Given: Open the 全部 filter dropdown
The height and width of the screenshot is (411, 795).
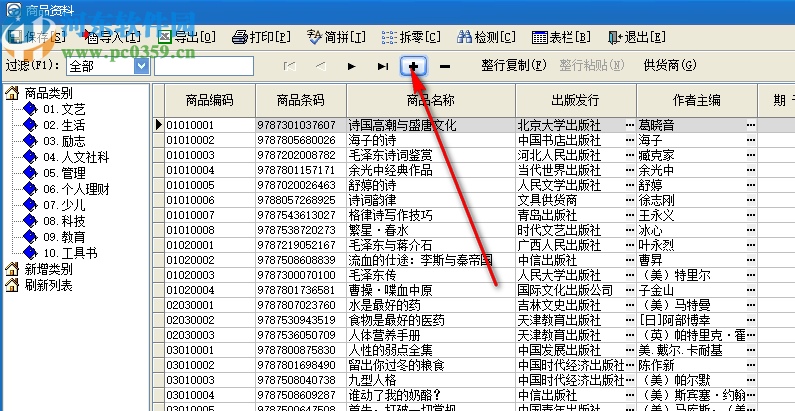Looking at the screenshot, I should (x=142, y=66).
